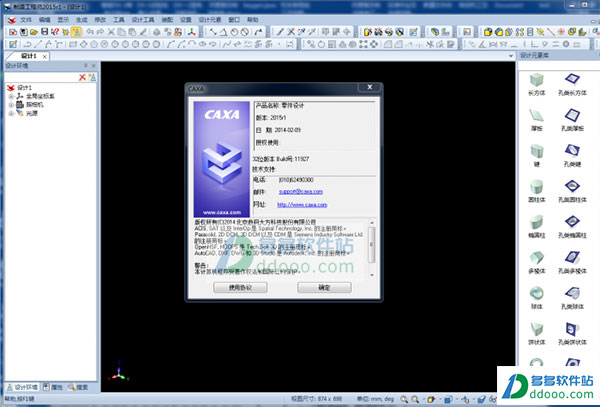Select the 长方体 (box) element in library
The image size is (600, 407).
tap(536, 84)
